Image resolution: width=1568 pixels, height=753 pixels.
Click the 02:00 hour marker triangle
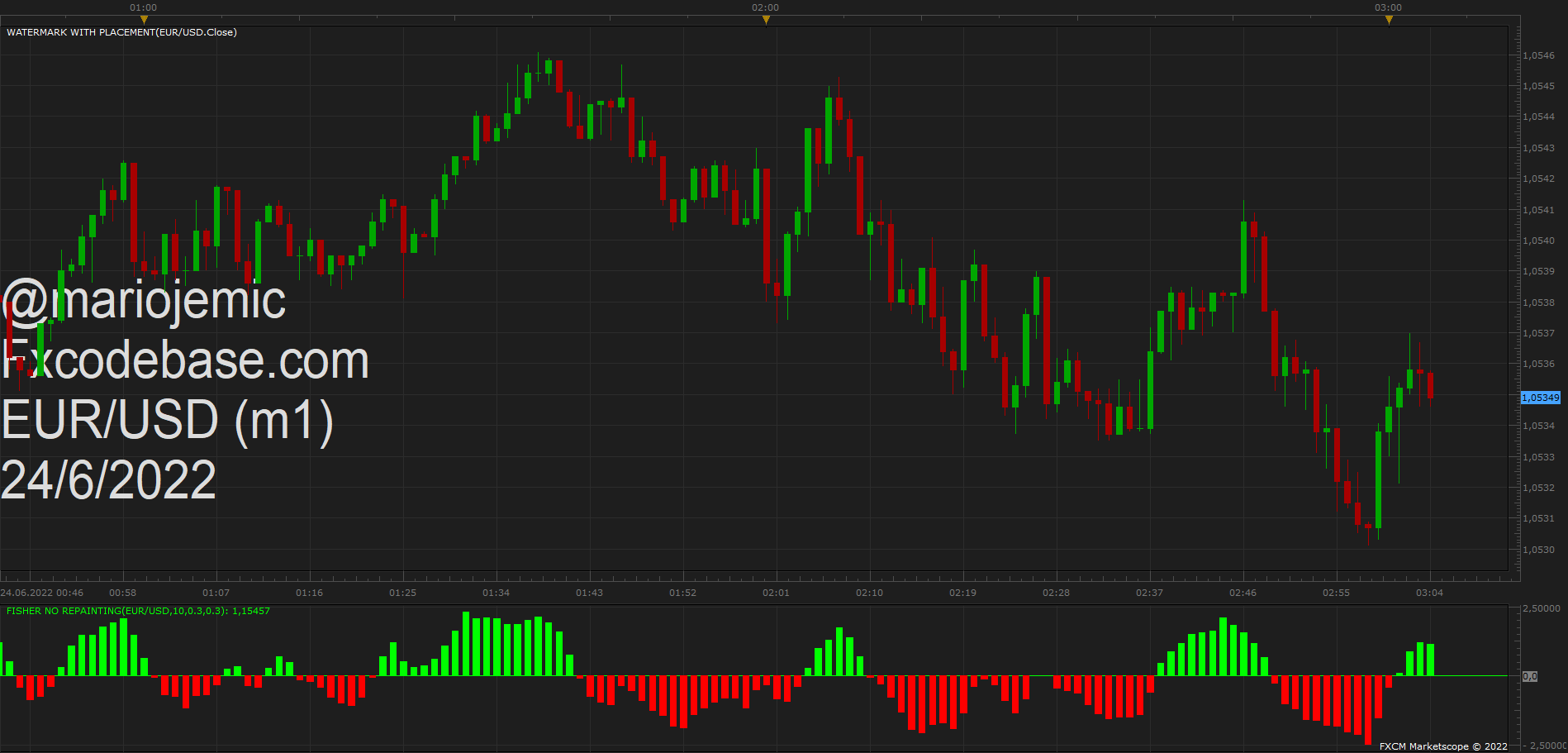(x=766, y=20)
